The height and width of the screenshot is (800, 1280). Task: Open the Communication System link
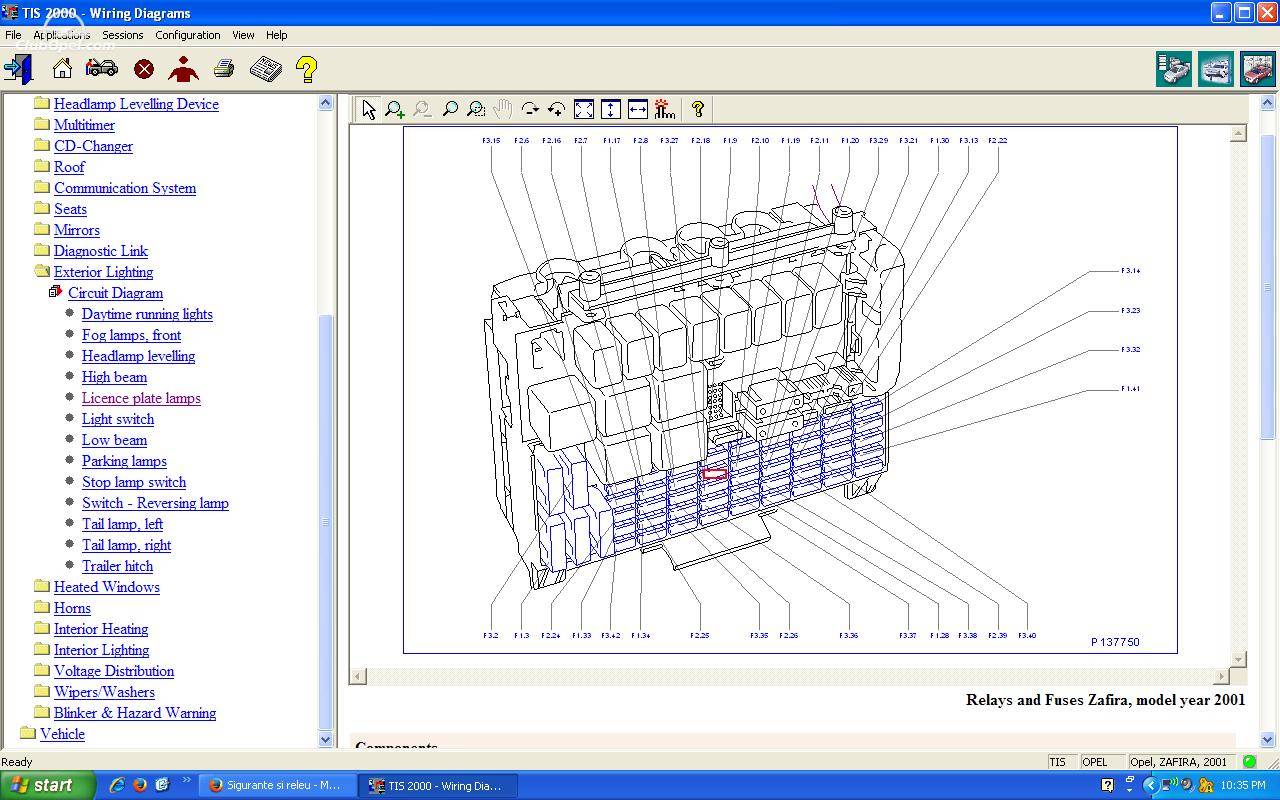pos(125,188)
